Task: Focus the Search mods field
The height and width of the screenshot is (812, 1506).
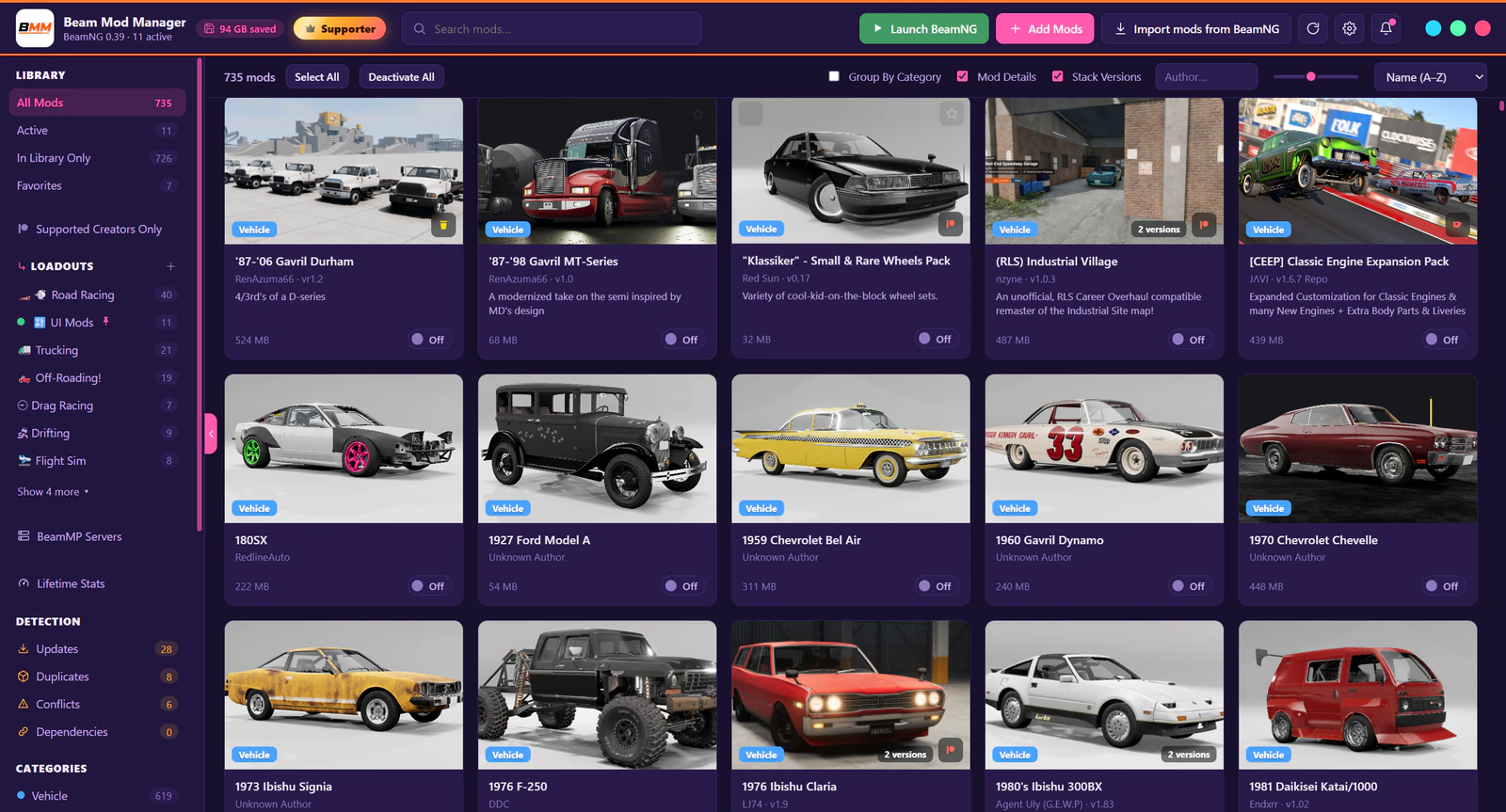Action: (552, 29)
